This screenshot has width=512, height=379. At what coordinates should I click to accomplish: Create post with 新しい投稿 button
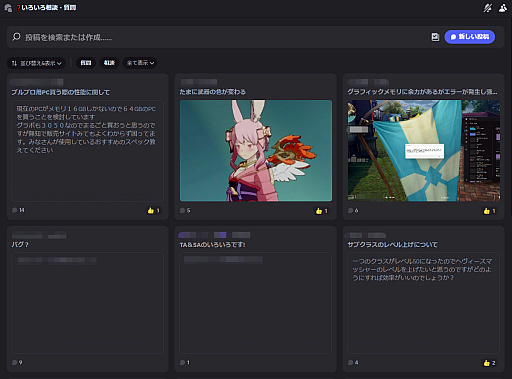click(470, 37)
